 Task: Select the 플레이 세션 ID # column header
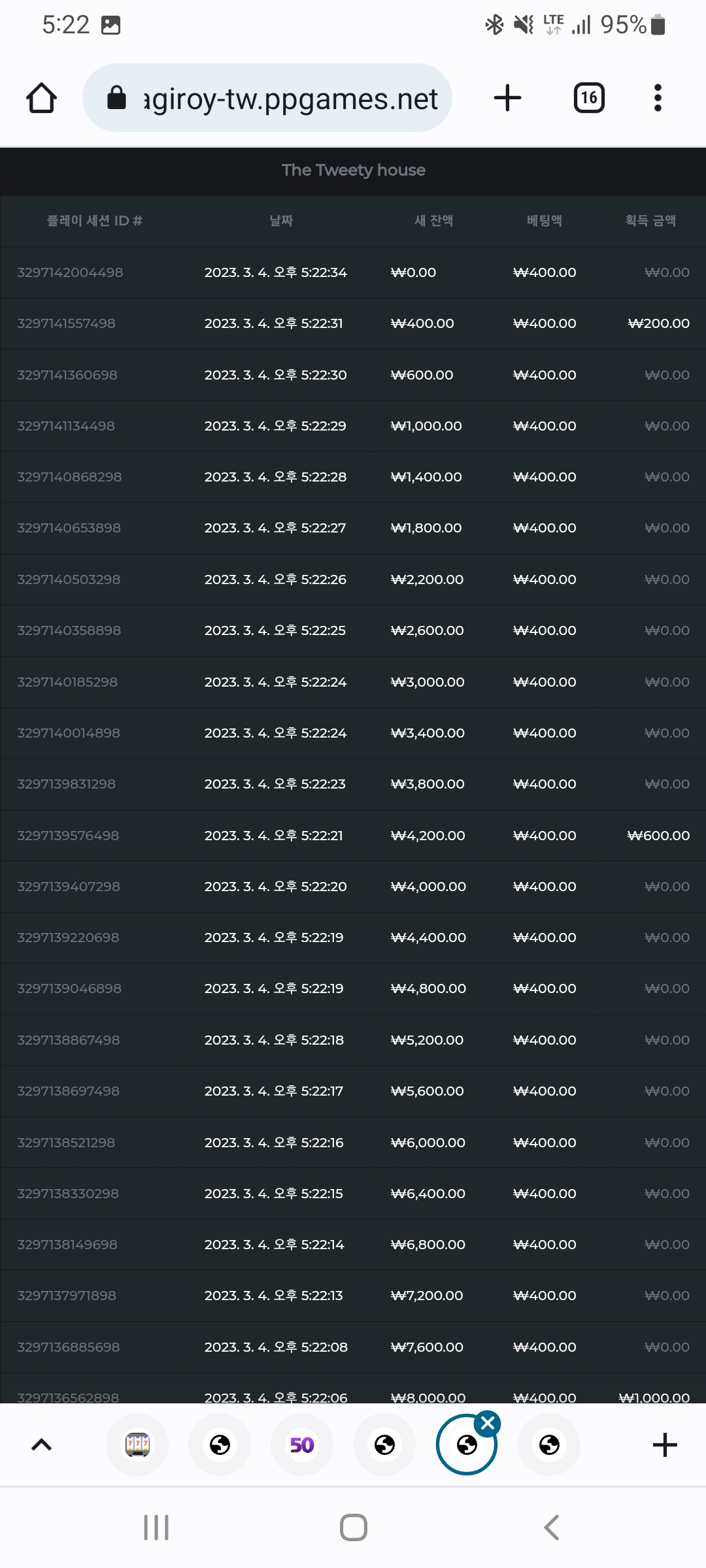(x=95, y=221)
